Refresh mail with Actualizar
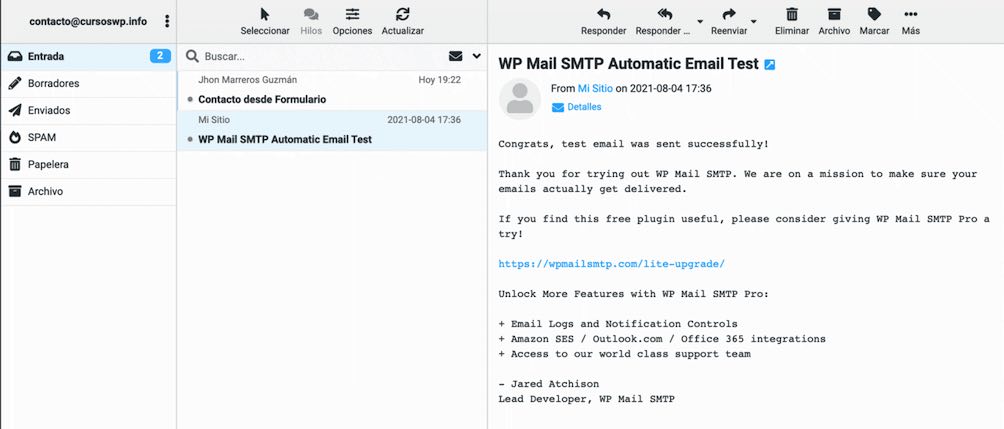The height and width of the screenshot is (429, 1004). [x=403, y=21]
